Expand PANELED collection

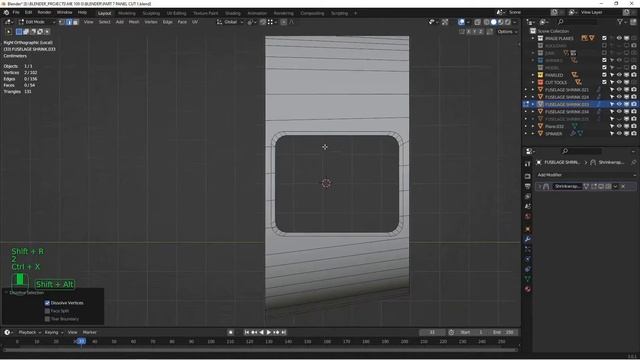[x=533, y=75]
